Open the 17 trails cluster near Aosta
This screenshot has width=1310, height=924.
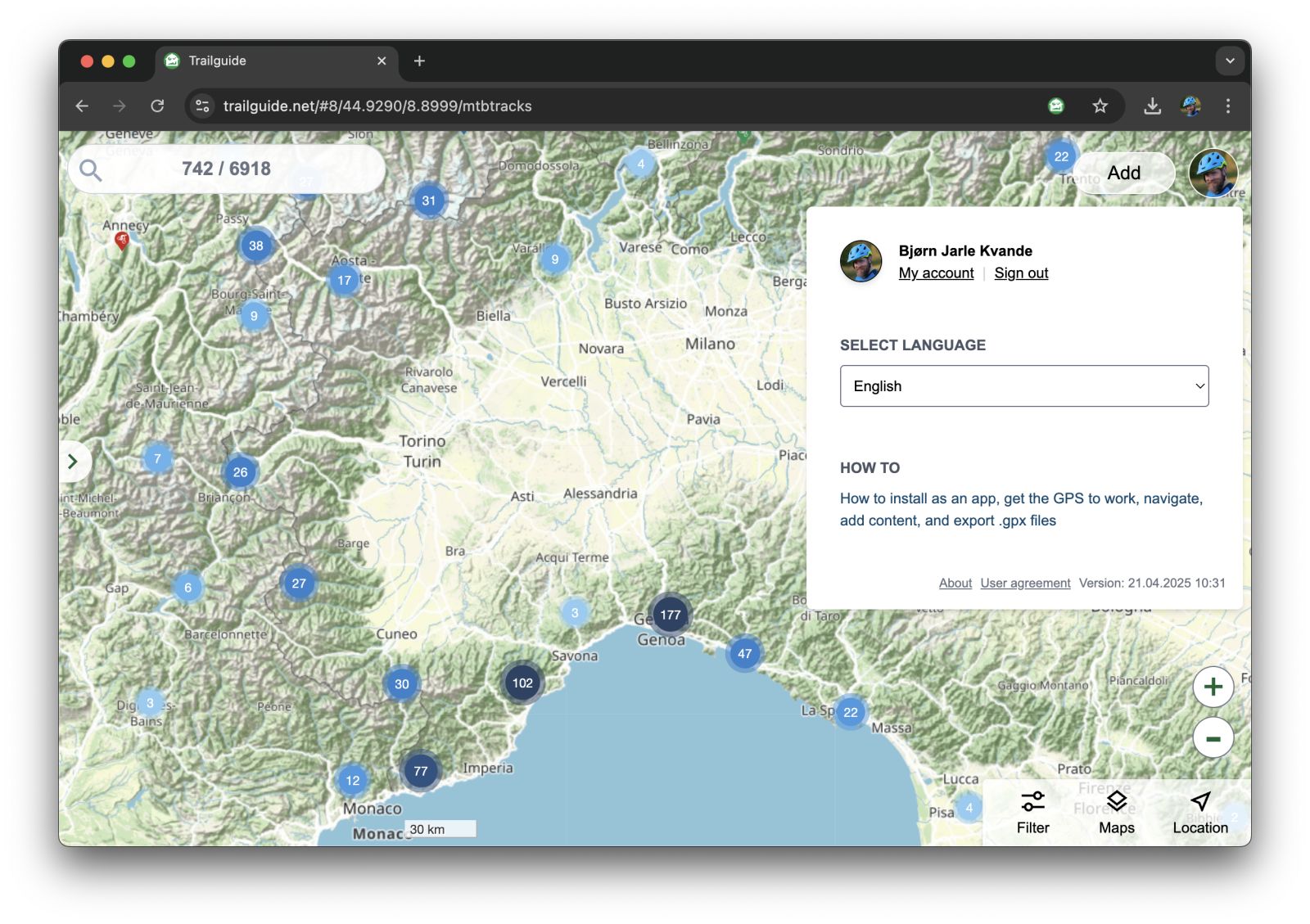point(344,280)
